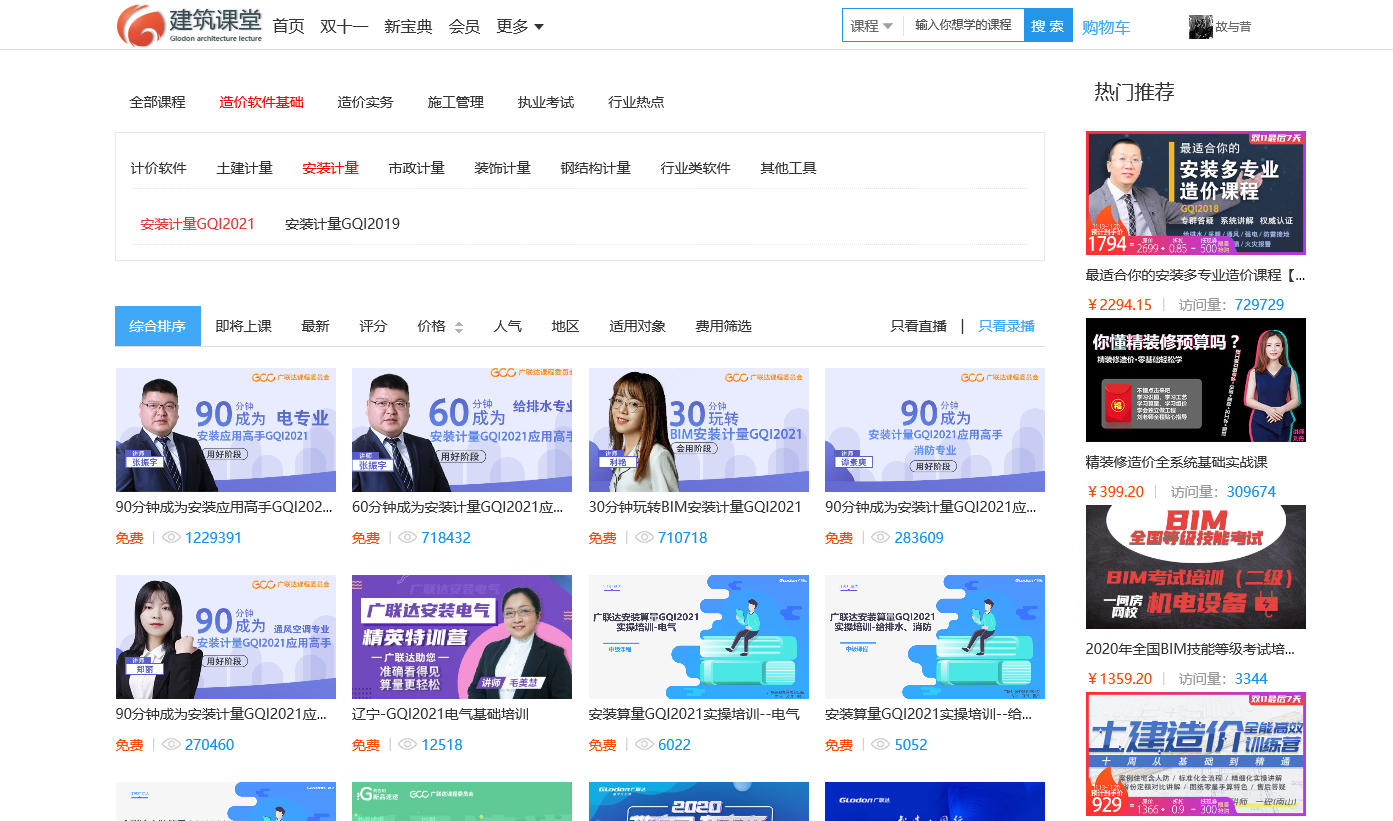Click the price sort arrows icon
This screenshot has width=1393, height=821.
[x=459, y=327]
